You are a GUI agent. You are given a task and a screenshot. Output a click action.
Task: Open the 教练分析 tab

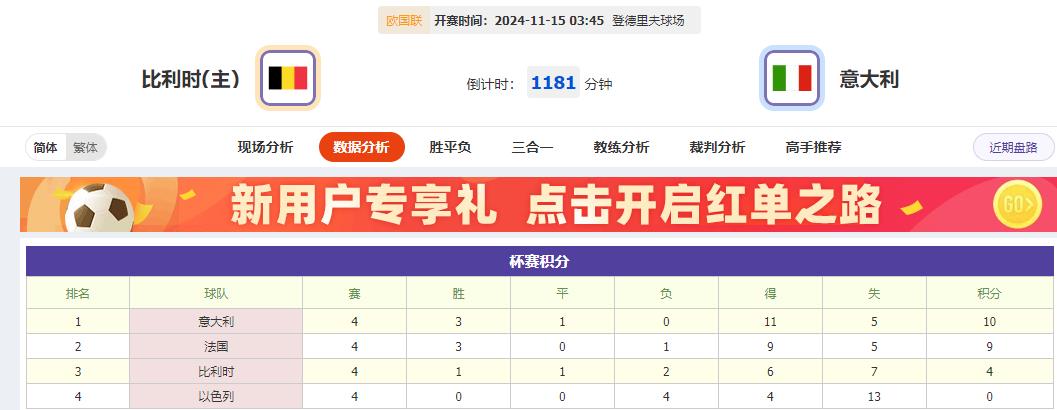[x=621, y=147]
